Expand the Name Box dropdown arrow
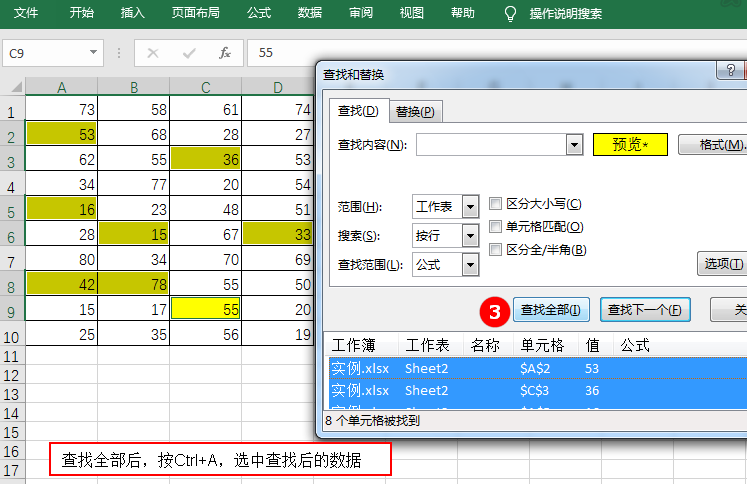This screenshot has height=484, width=747. pyautogui.click(x=93, y=52)
